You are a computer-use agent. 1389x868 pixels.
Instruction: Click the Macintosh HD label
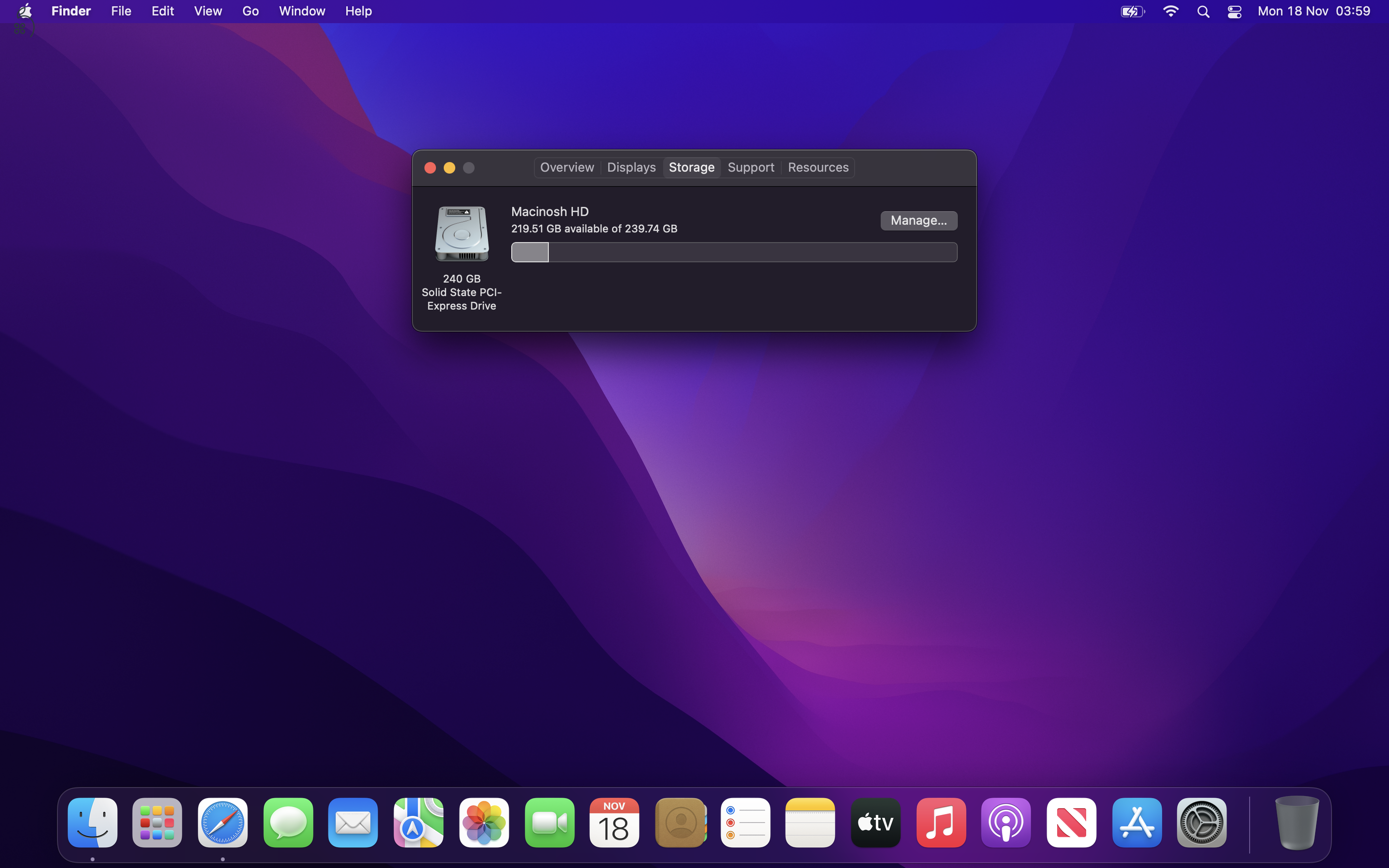point(549,211)
